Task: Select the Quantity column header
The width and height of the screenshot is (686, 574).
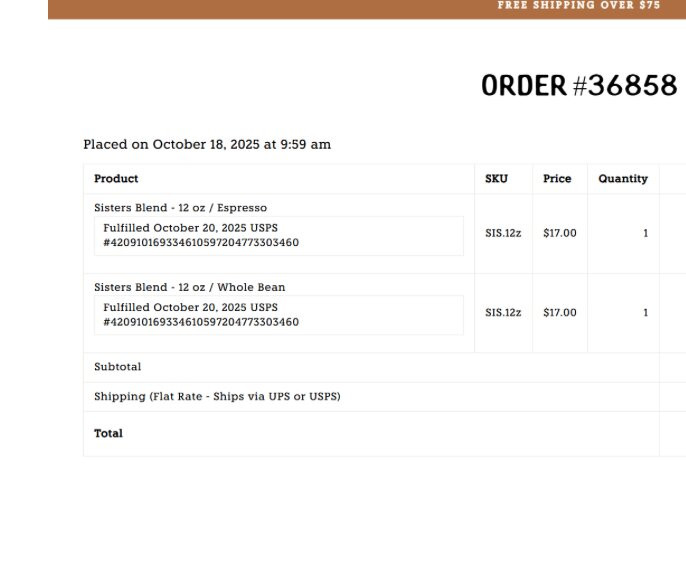Action: tap(622, 179)
